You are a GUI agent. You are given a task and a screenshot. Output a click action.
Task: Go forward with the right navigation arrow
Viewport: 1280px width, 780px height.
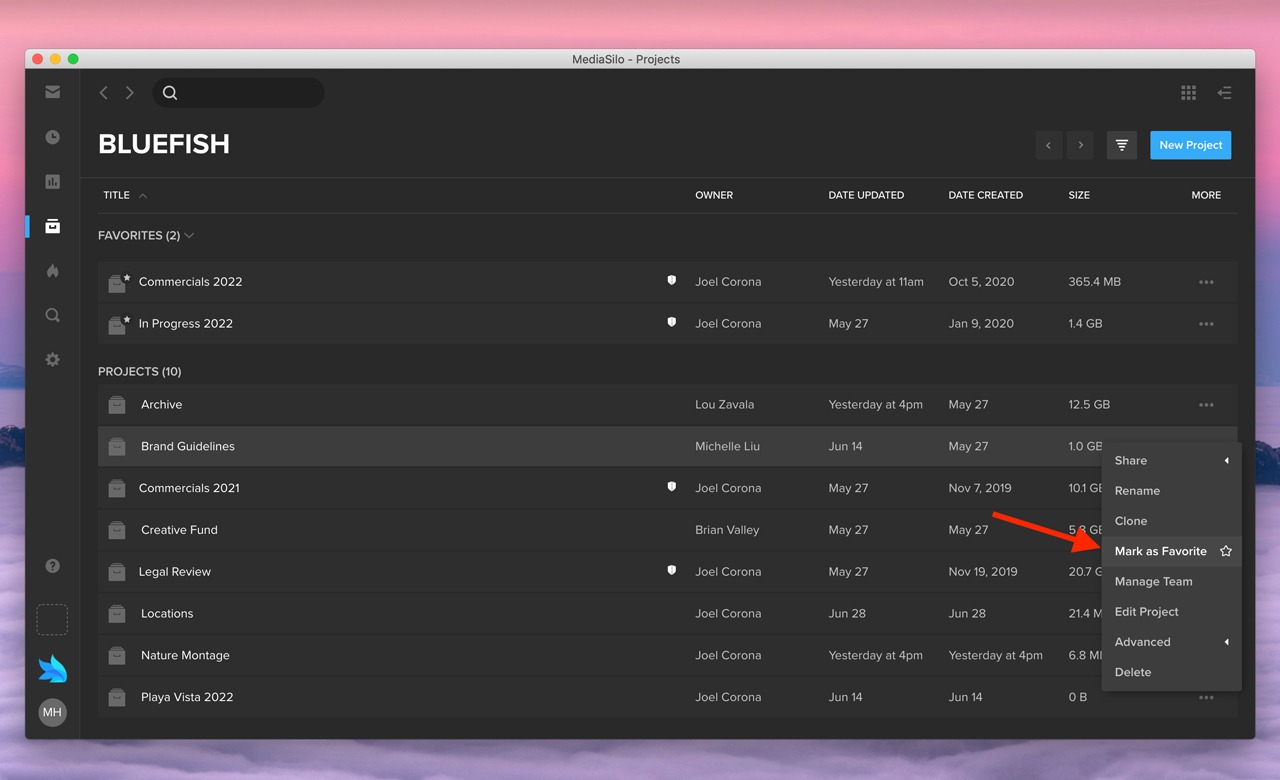(130, 93)
